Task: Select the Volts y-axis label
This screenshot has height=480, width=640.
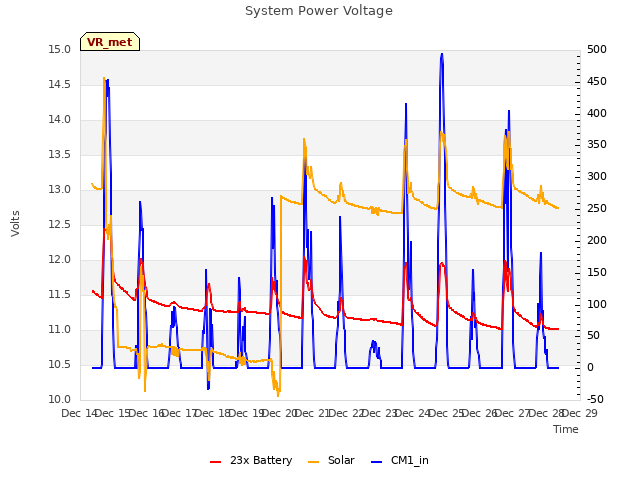Action: point(16,223)
